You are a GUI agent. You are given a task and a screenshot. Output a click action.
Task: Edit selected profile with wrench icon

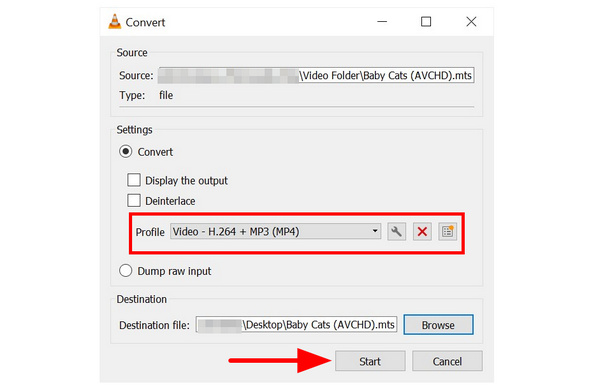pos(396,232)
